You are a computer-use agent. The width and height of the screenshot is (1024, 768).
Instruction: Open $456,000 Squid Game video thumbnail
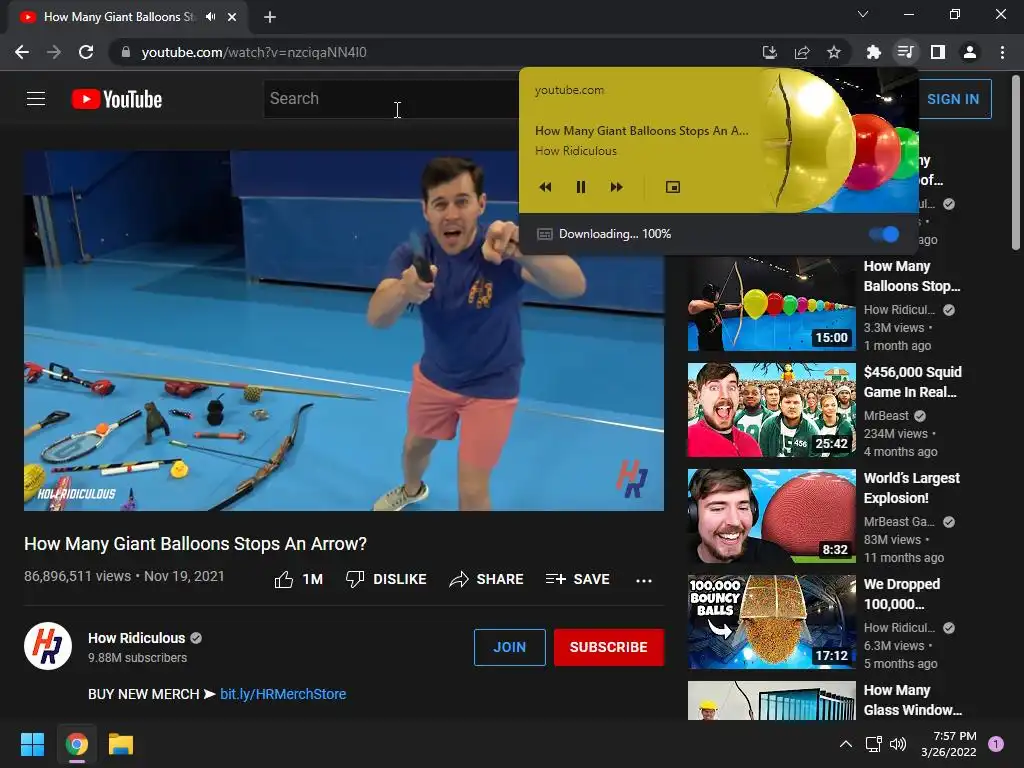[771, 409]
